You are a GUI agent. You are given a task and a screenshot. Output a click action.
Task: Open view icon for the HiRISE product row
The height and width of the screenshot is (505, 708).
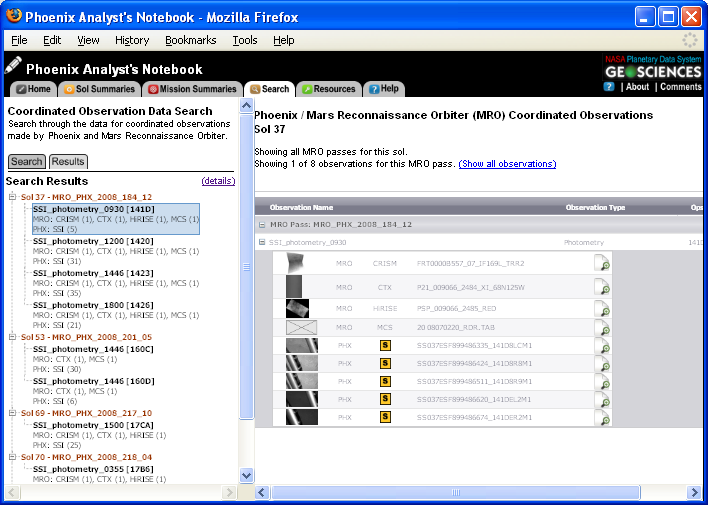(602, 308)
